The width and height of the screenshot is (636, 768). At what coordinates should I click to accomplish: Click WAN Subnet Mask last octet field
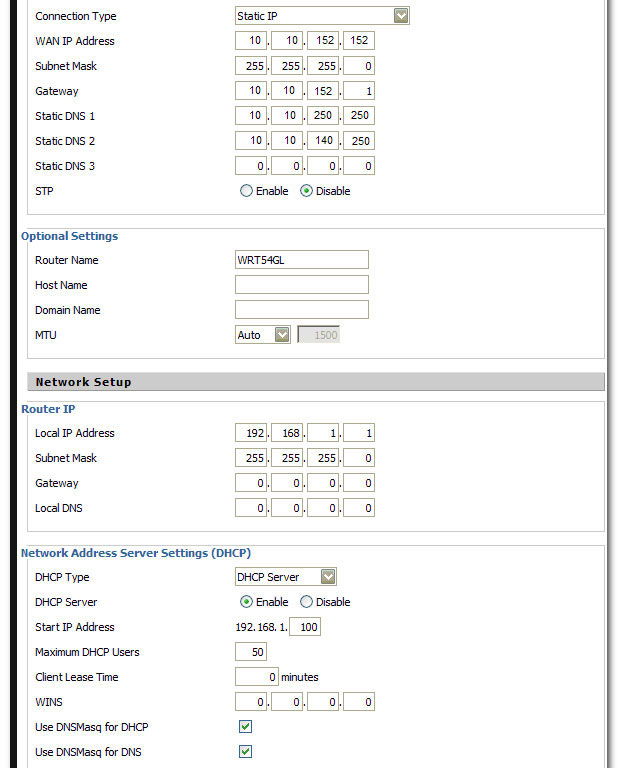click(359, 66)
